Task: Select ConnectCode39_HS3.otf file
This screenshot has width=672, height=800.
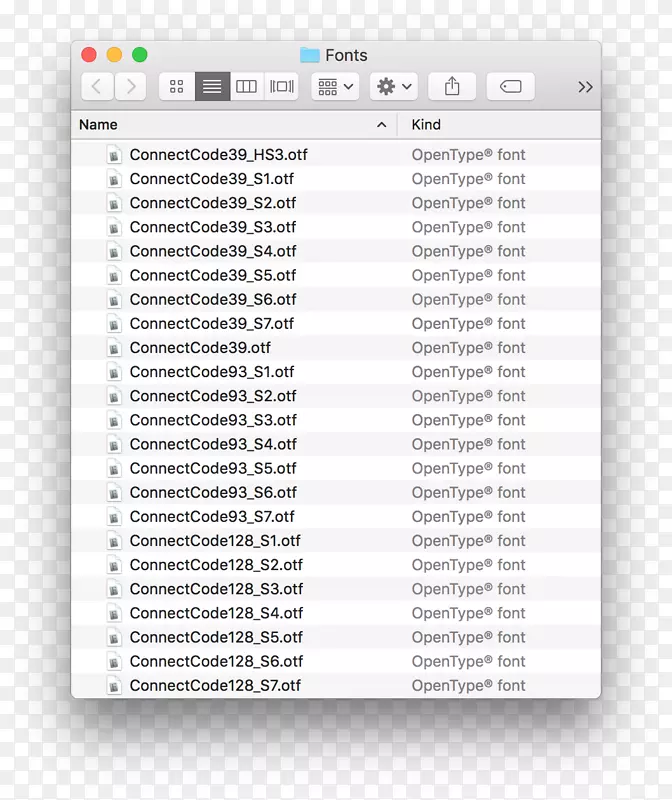Action: (336, 155)
